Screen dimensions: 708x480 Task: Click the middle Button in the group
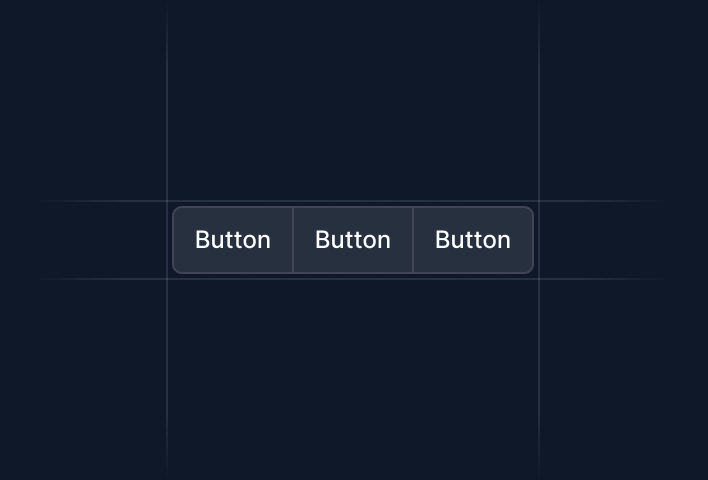pos(353,240)
